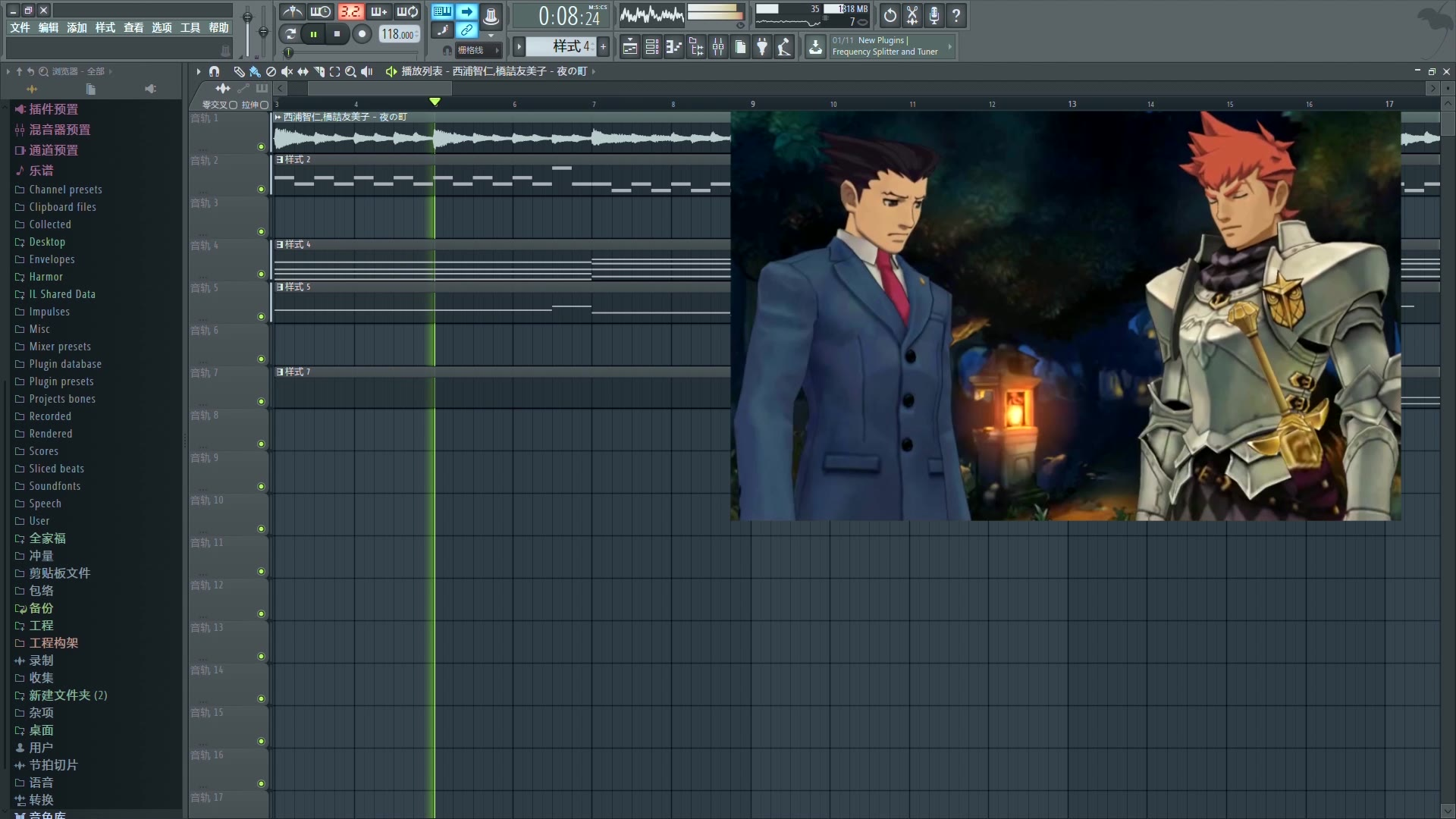The width and height of the screenshot is (1456, 819).
Task: Adjust the master volume slider
Action: 247,30
